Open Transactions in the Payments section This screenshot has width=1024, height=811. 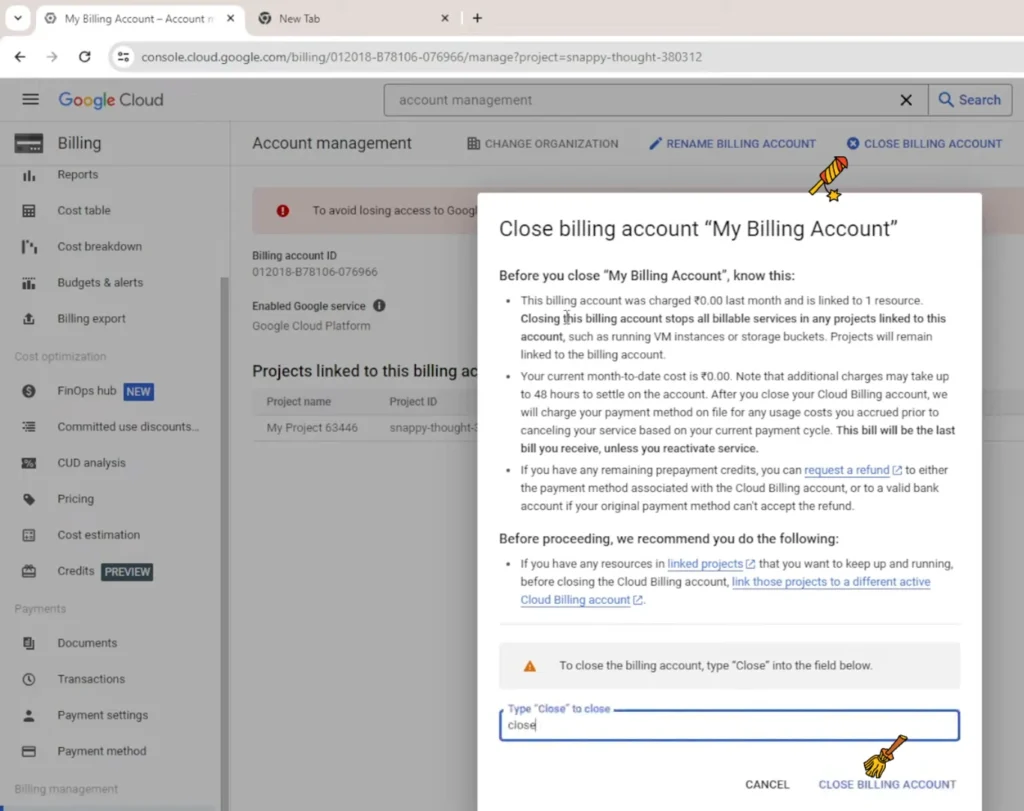click(x=91, y=679)
